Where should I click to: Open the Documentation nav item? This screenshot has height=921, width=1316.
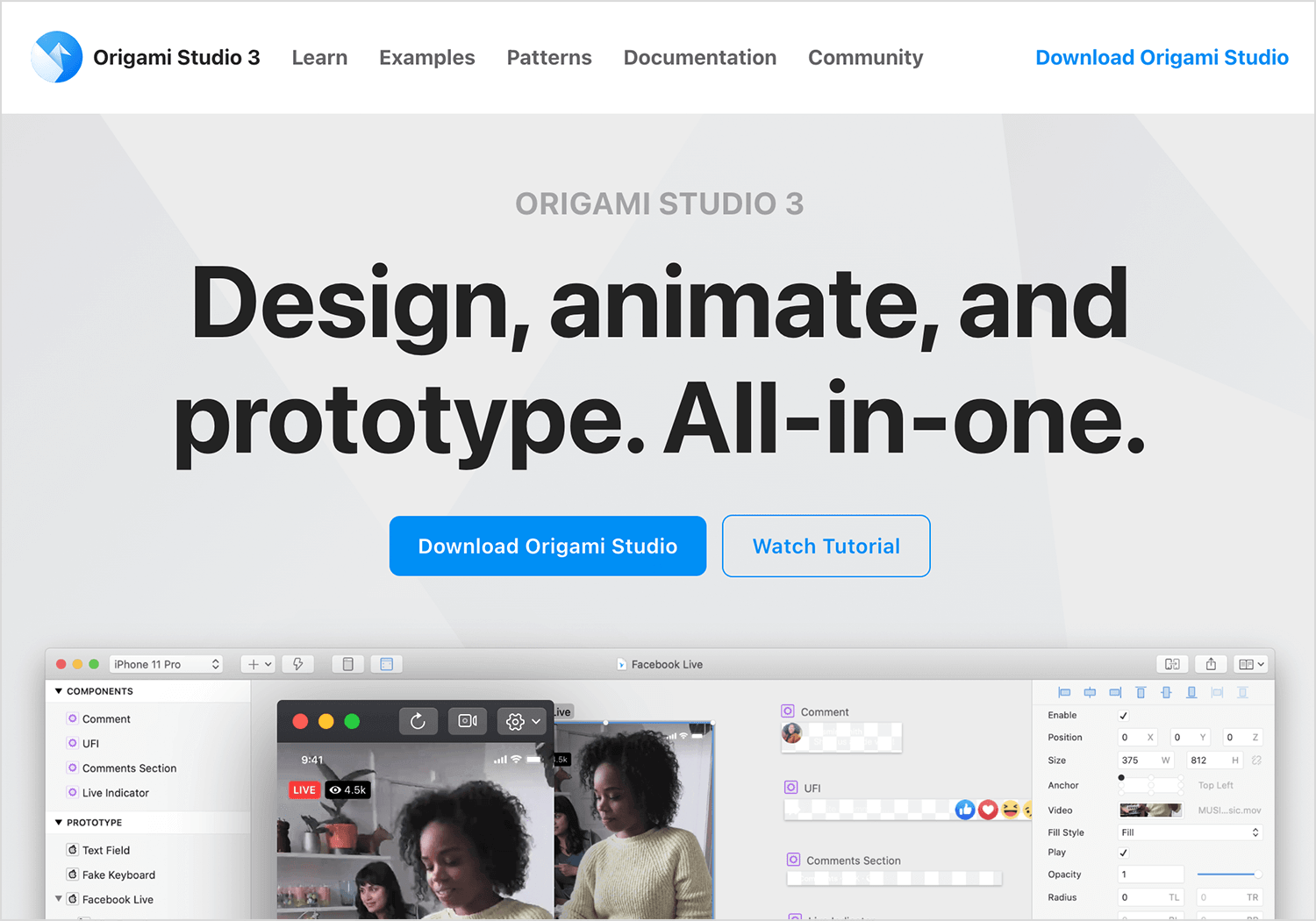[700, 57]
